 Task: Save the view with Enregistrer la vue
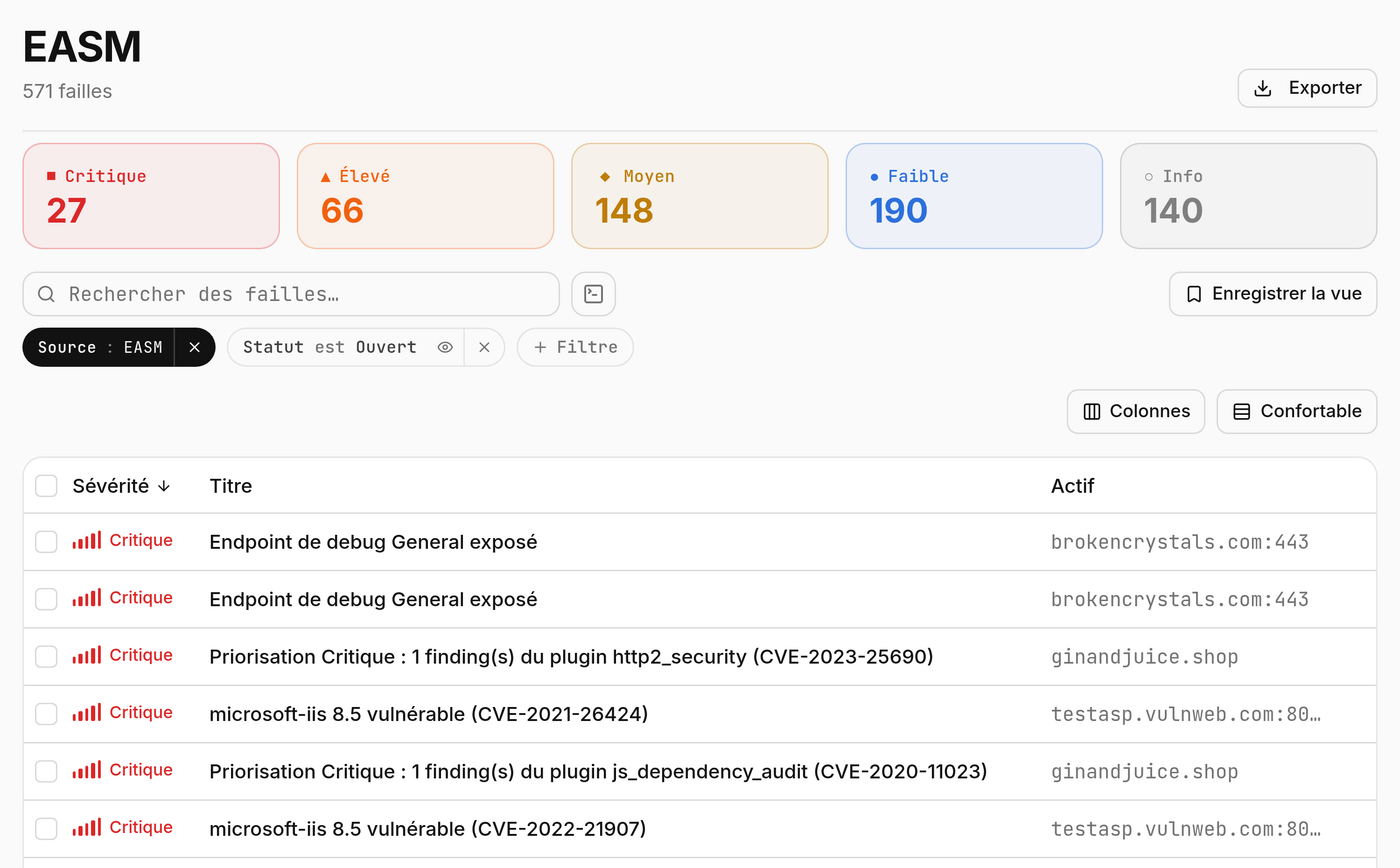coord(1273,294)
